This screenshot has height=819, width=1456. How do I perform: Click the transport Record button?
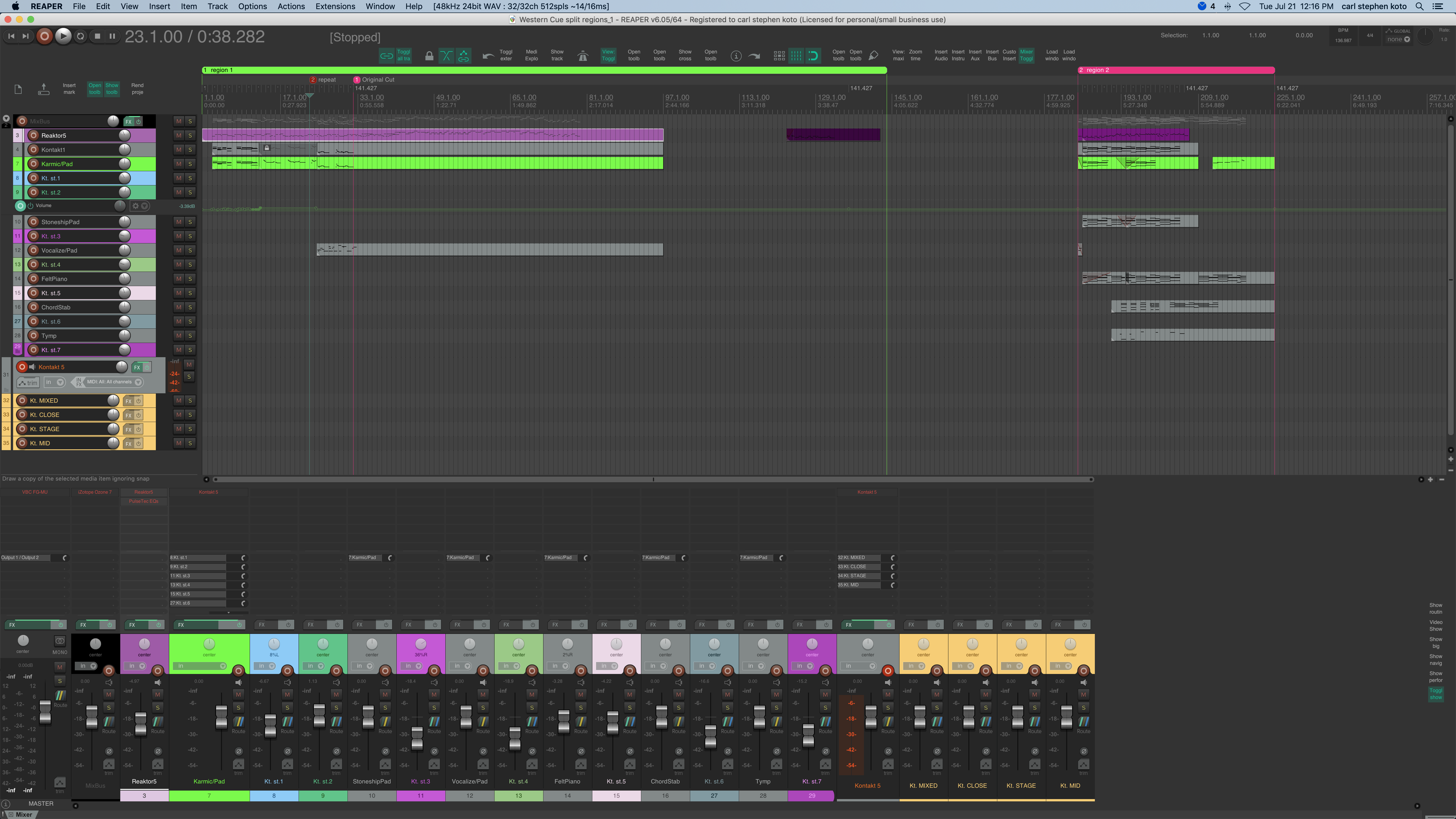point(44,36)
